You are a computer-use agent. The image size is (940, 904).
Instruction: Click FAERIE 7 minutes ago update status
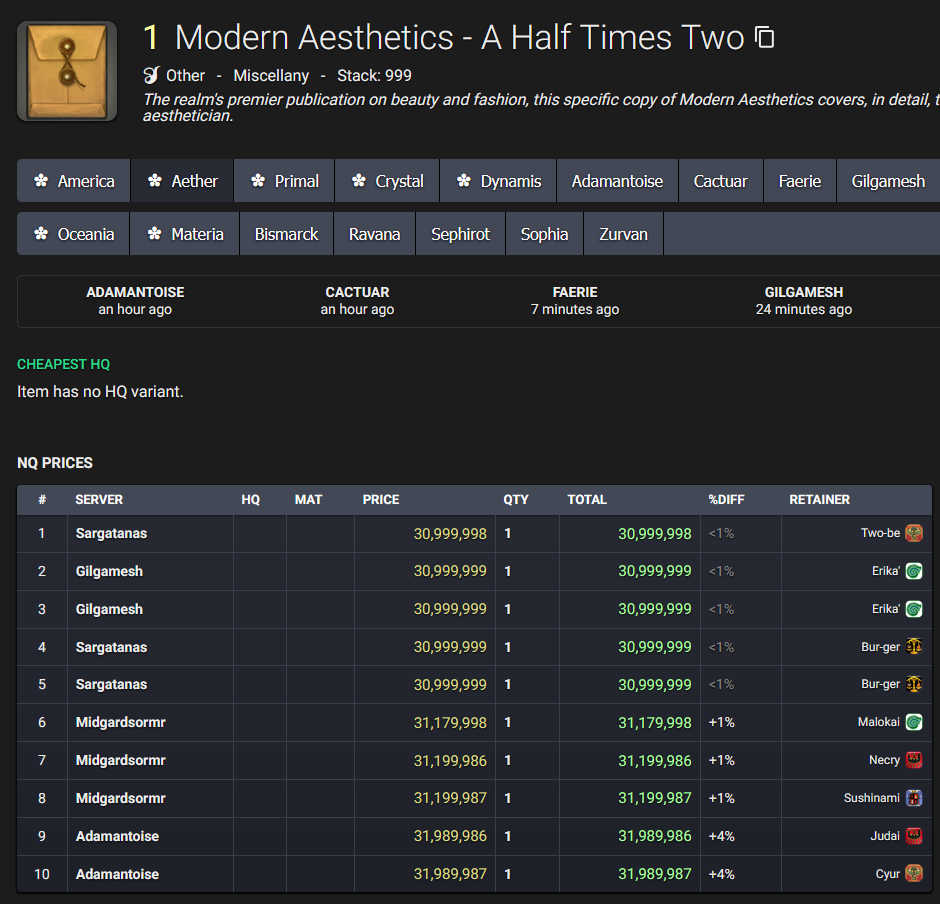tap(575, 301)
